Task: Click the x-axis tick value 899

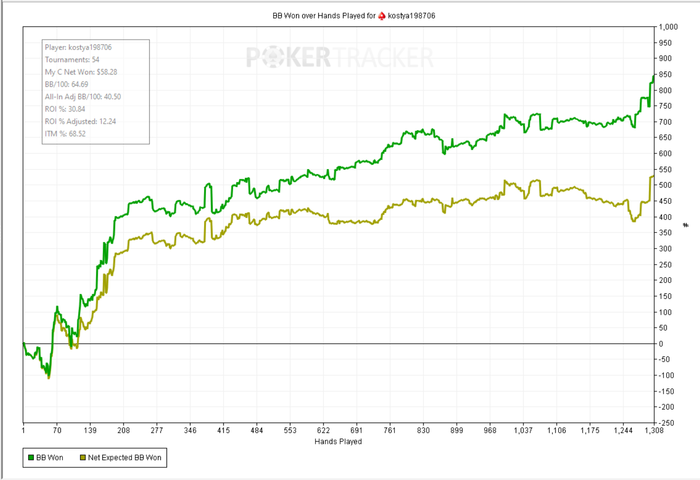Action: coord(457,430)
